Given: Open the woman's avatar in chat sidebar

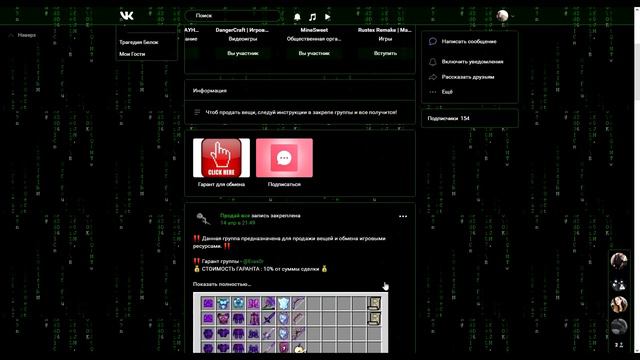Looking at the screenshot, I should coord(619,304).
